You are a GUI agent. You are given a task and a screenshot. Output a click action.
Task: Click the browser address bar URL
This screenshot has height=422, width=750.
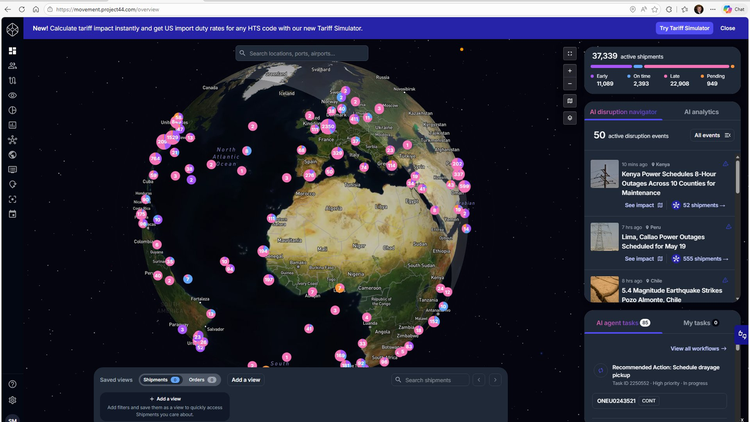[x=107, y=9]
